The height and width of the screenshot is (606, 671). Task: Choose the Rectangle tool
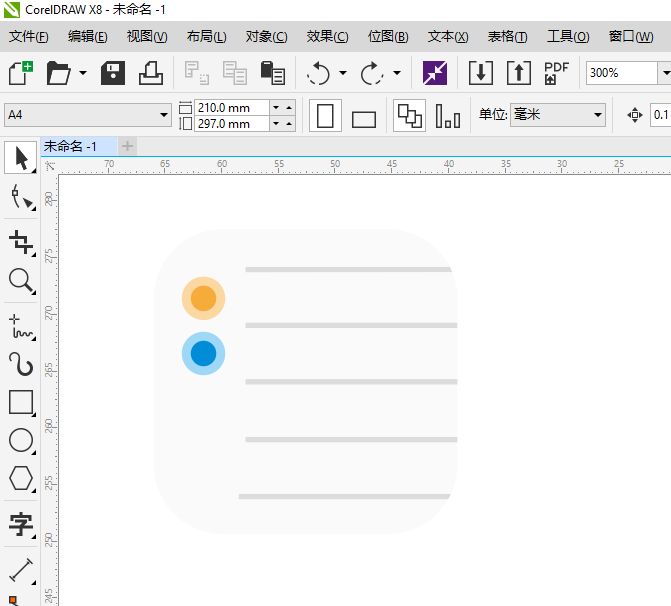click(x=21, y=402)
